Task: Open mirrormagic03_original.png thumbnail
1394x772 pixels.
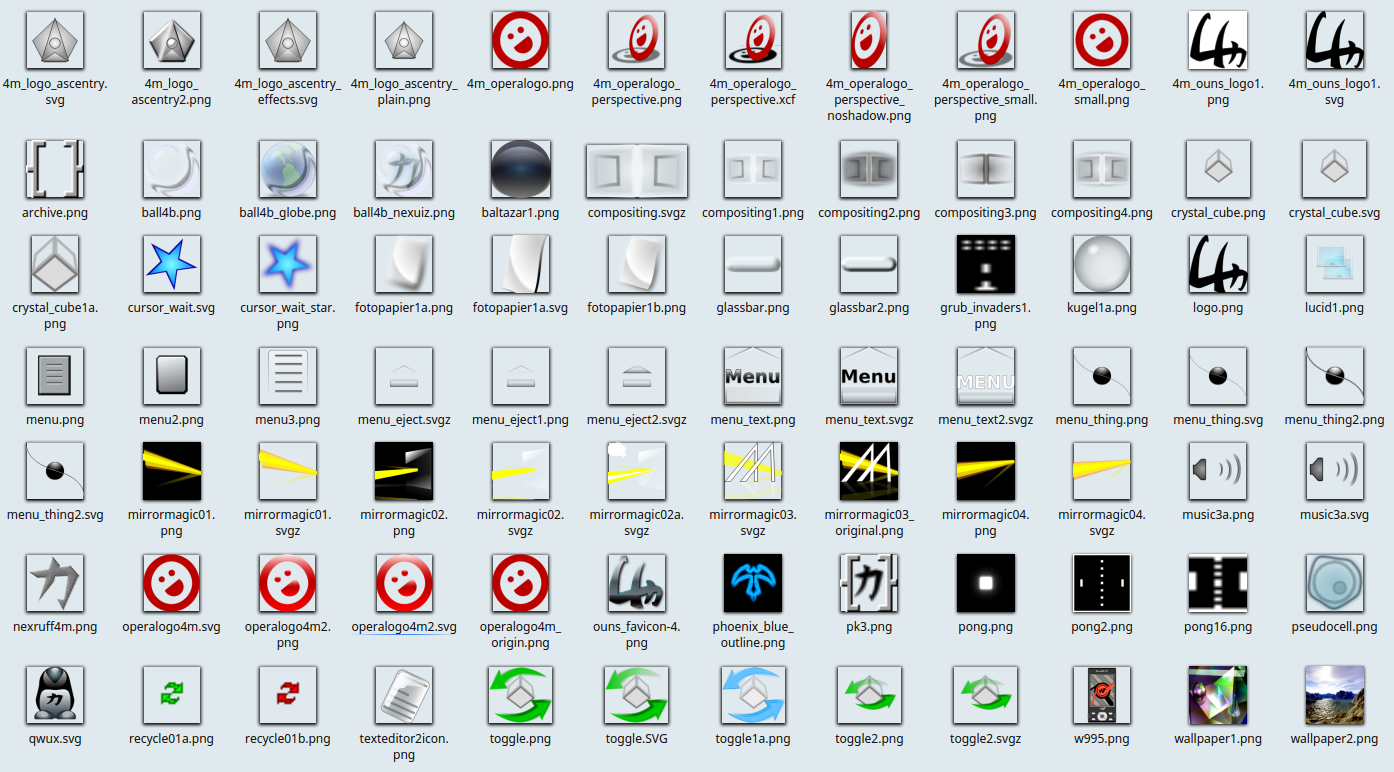Action: click(869, 471)
